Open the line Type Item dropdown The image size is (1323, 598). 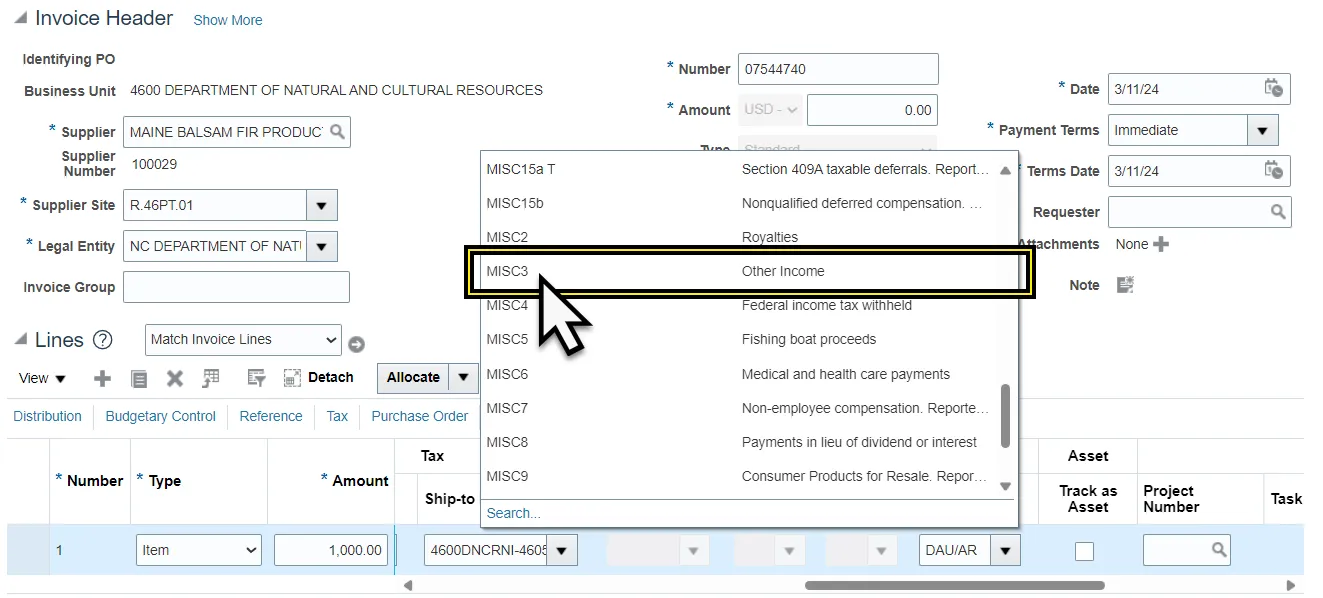tap(198, 550)
